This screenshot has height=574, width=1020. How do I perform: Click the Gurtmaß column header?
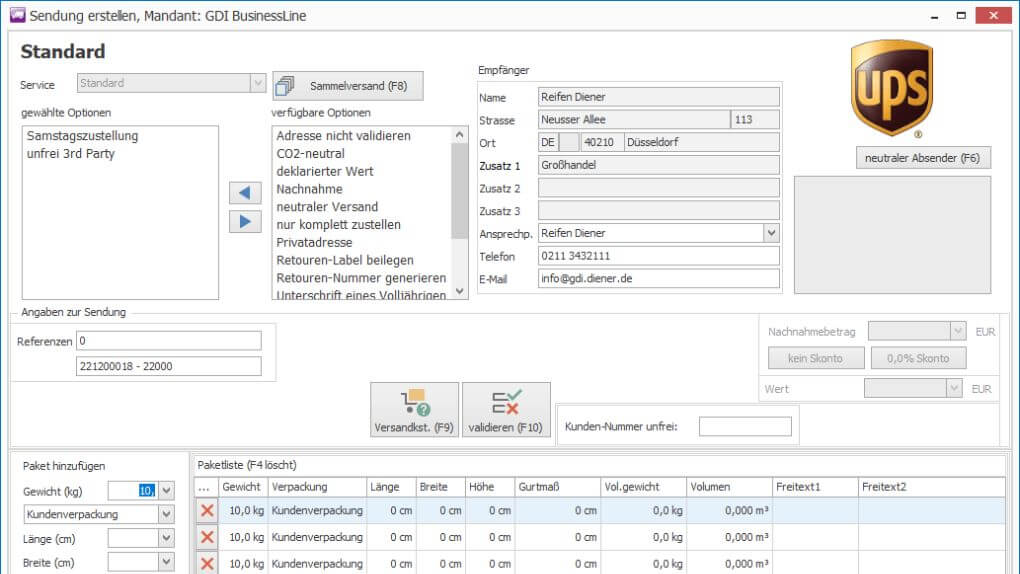557,487
